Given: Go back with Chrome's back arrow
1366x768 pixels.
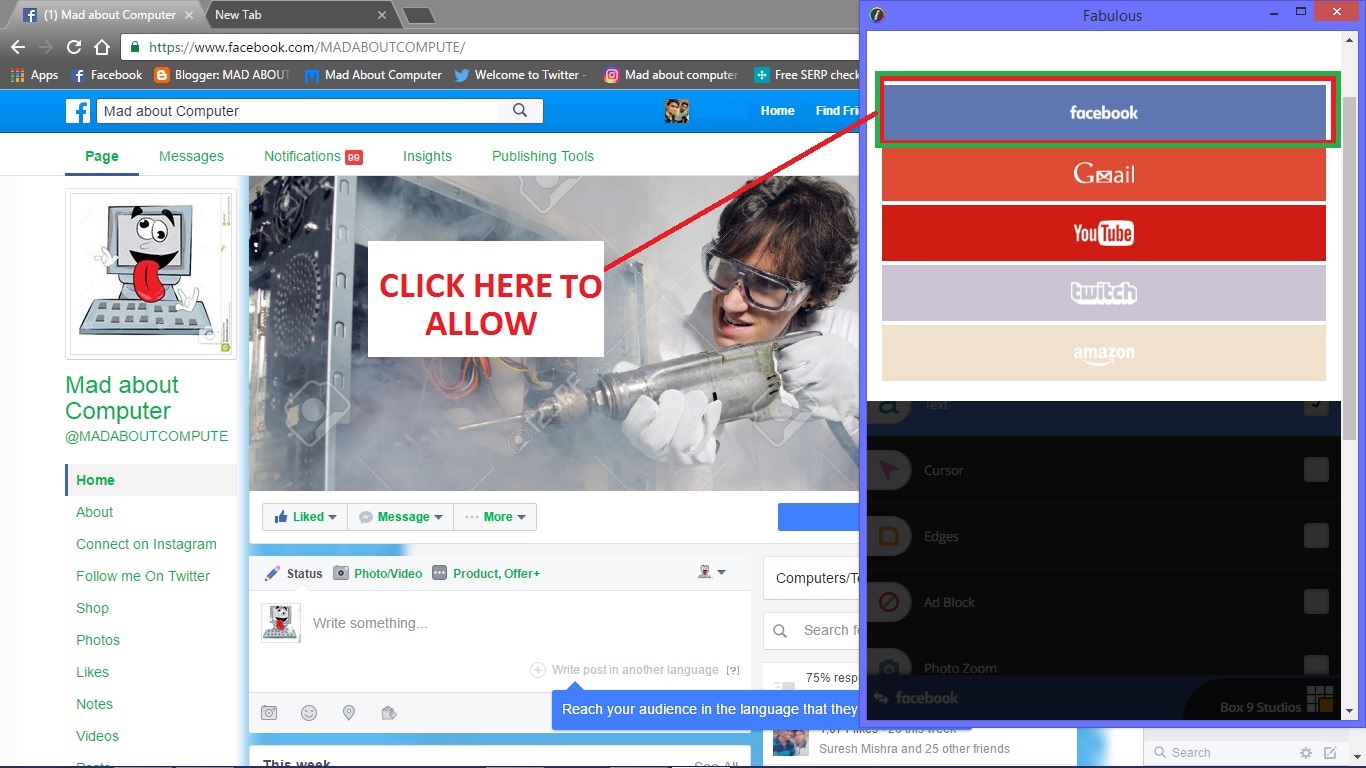Looking at the screenshot, I should click(18, 47).
